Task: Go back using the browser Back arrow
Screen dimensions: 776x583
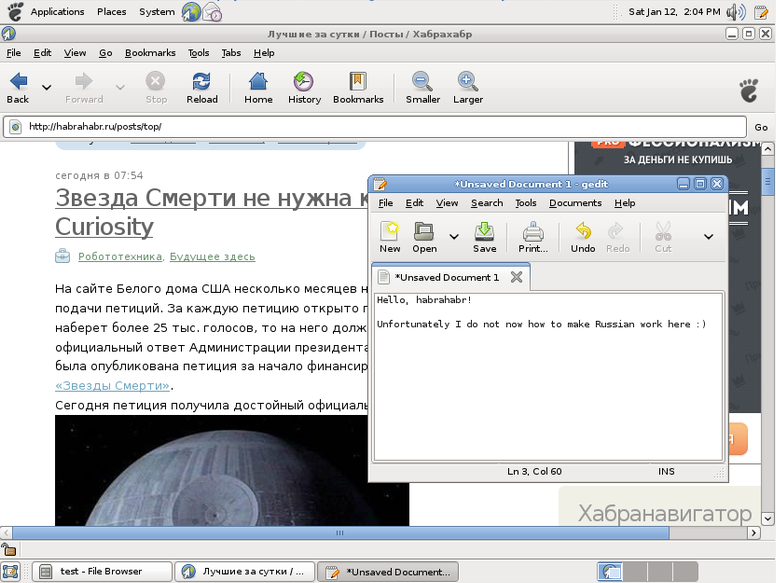Action: tap(18, 88)
